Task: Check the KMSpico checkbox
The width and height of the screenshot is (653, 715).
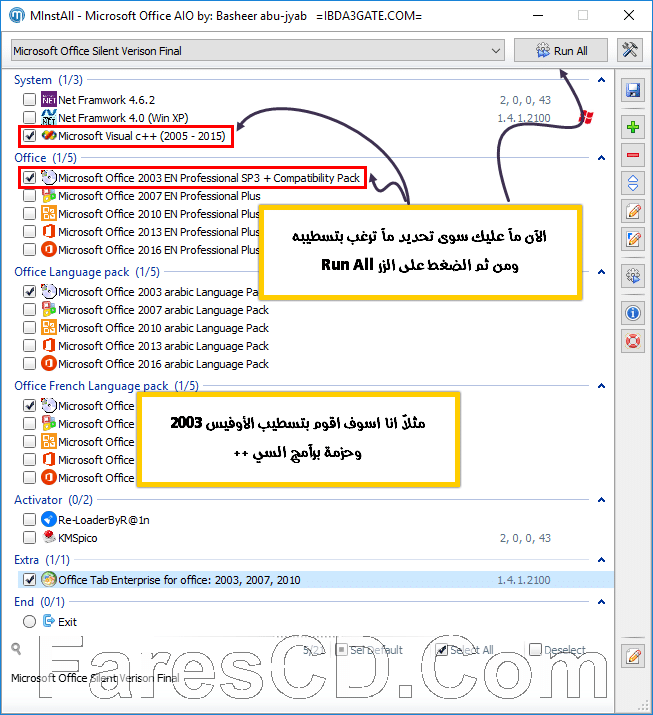Action: [29, 538]
